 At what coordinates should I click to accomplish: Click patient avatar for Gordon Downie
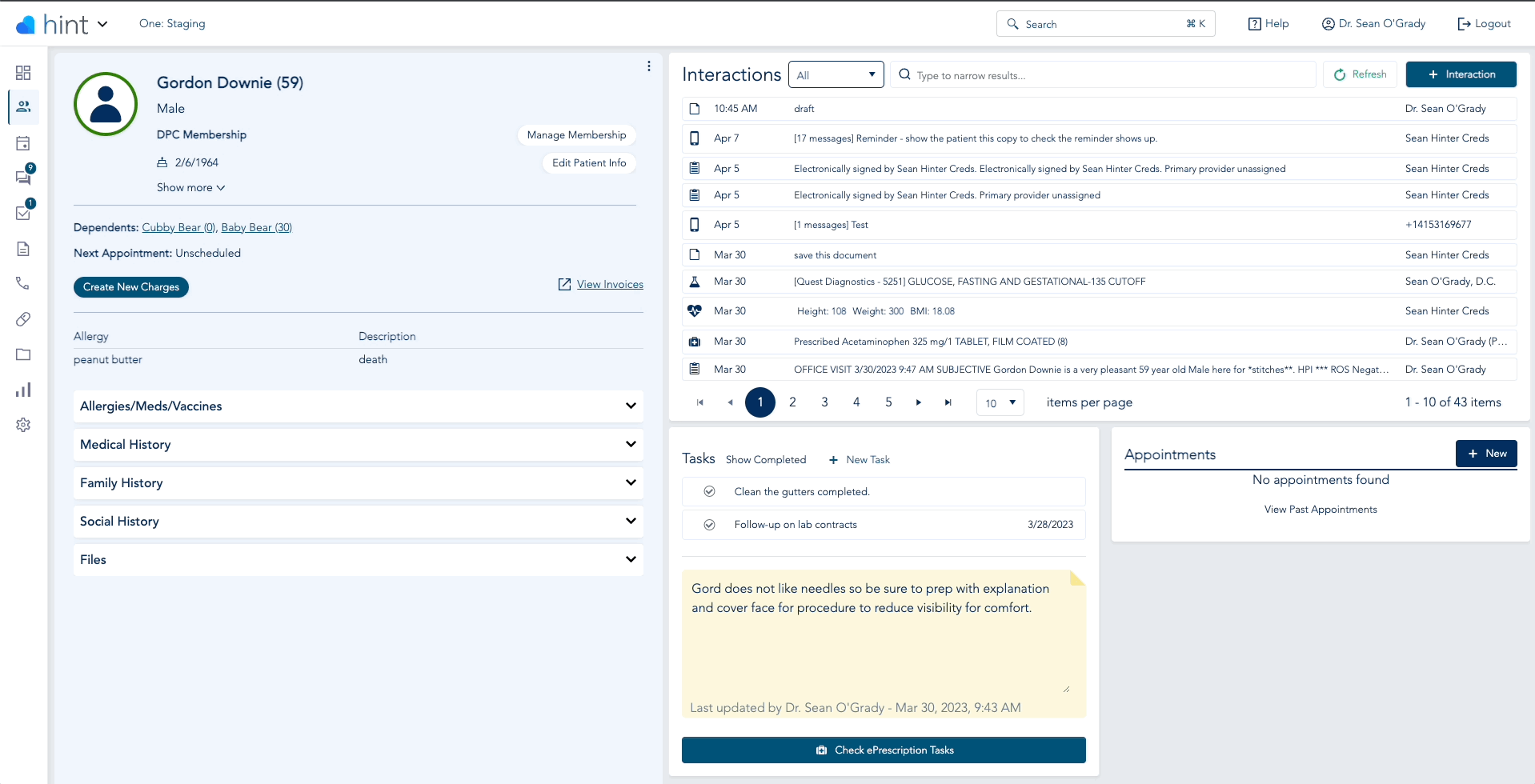pos(106,104)
